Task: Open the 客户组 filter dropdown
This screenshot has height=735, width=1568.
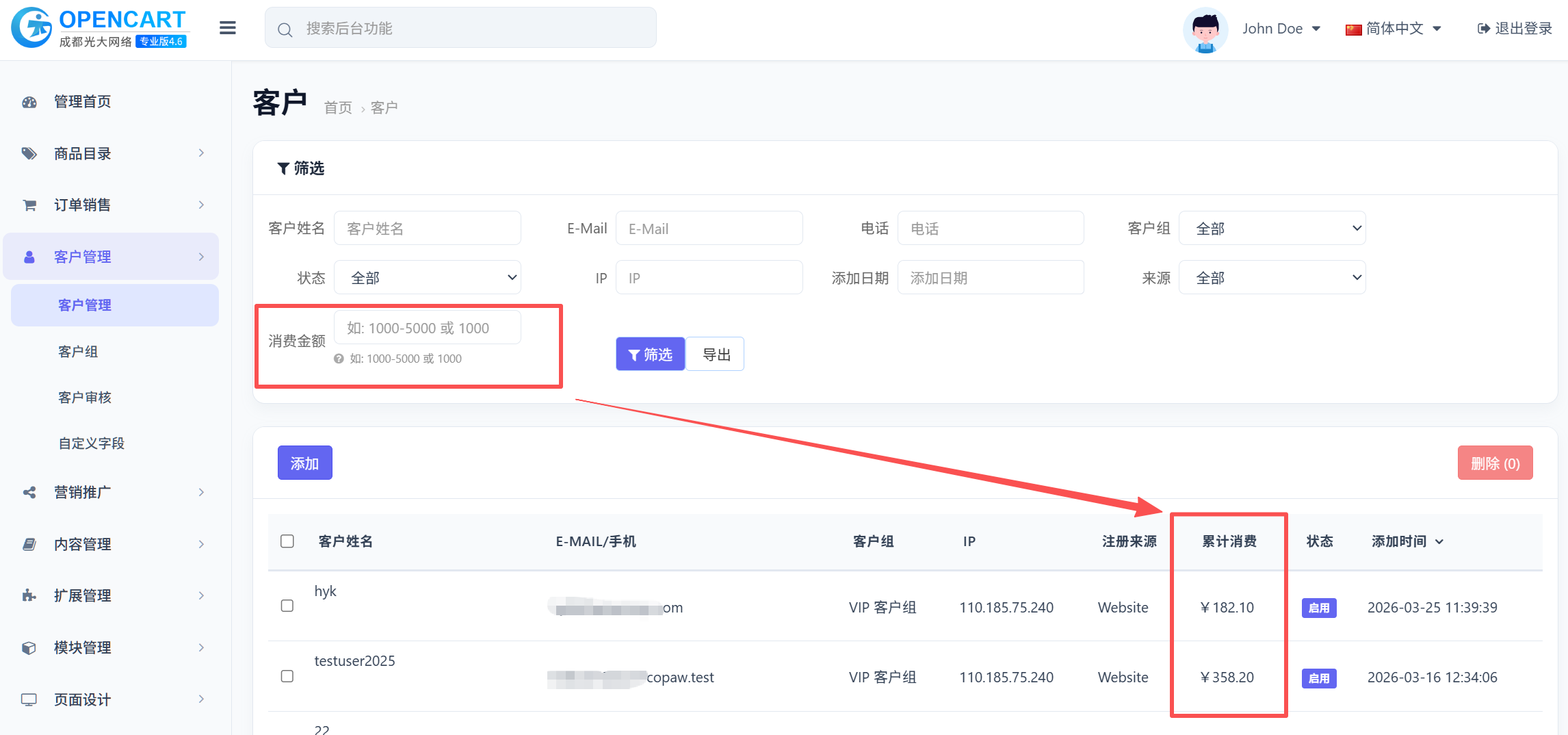Action: (x=1272, y=229)
